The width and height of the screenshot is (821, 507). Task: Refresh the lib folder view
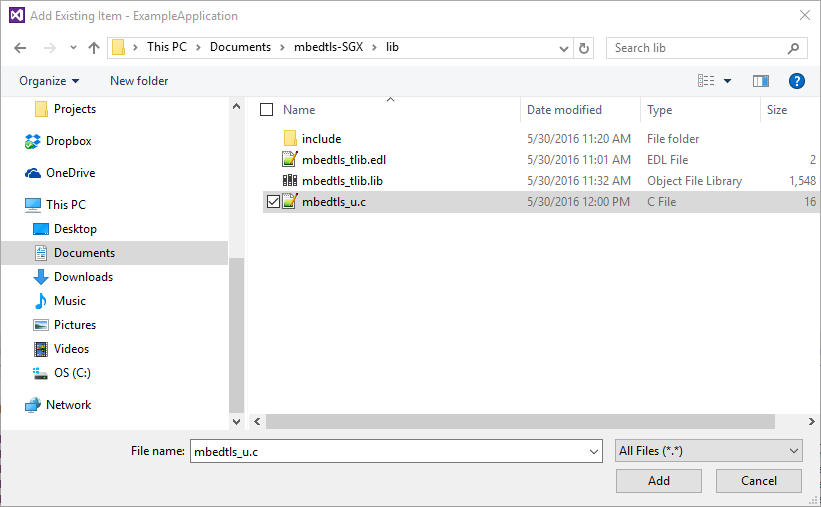(x=584, y=48)
